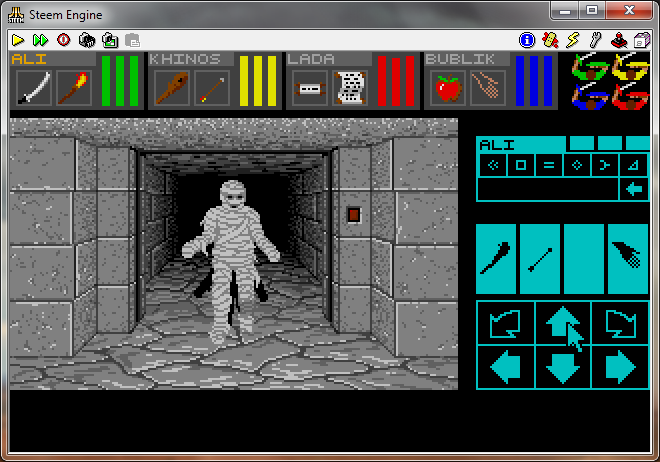The image size is (660, 462).
Task: Click the green fast forward icon
Action: point(40,40)
